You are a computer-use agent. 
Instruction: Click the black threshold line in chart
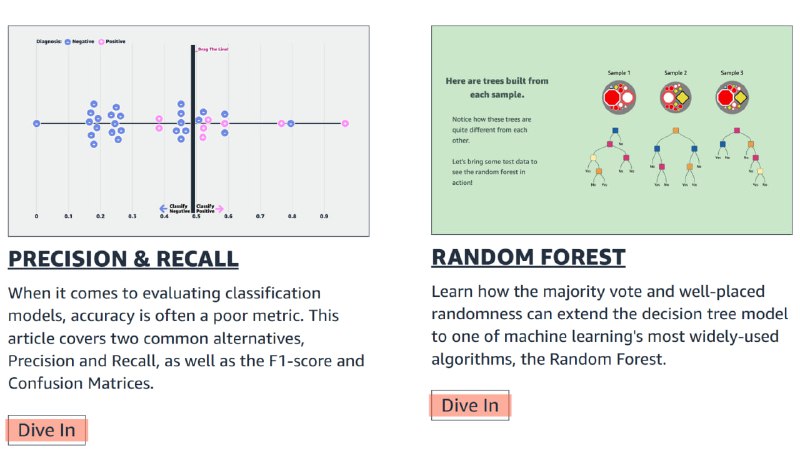coord(193,128)
